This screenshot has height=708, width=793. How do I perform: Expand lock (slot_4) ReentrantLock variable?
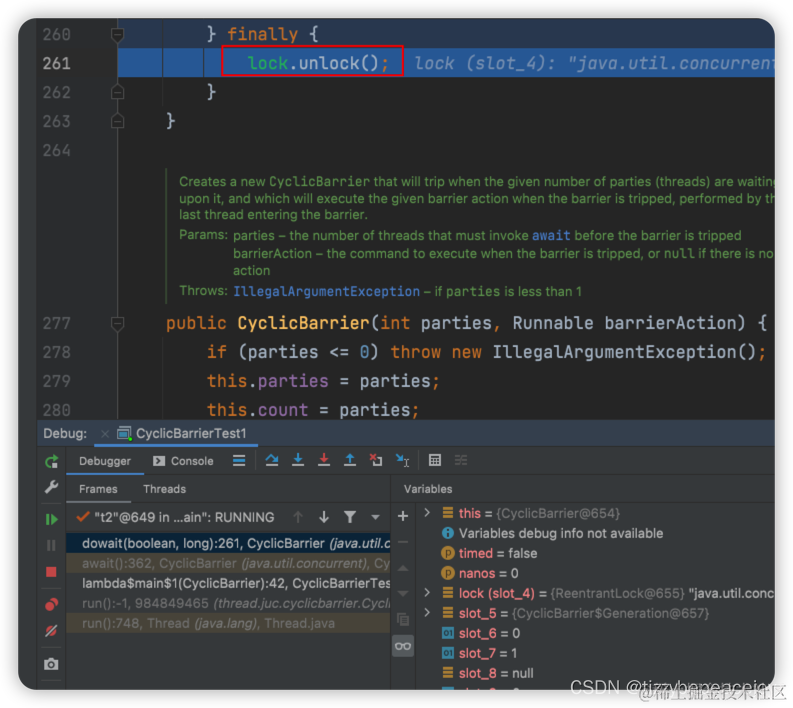(427, 593)
